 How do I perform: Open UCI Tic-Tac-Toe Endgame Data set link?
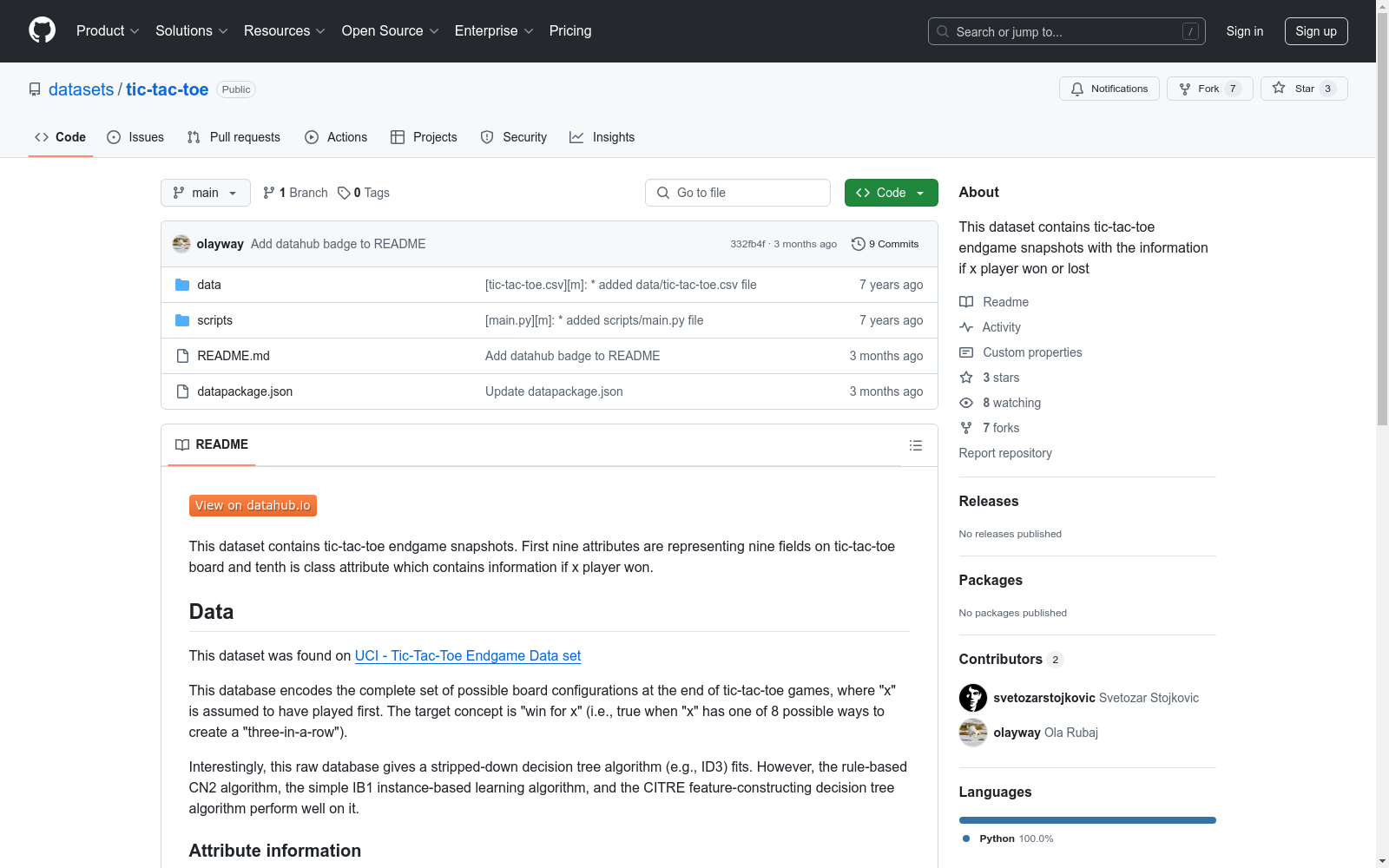pos(468,656)
